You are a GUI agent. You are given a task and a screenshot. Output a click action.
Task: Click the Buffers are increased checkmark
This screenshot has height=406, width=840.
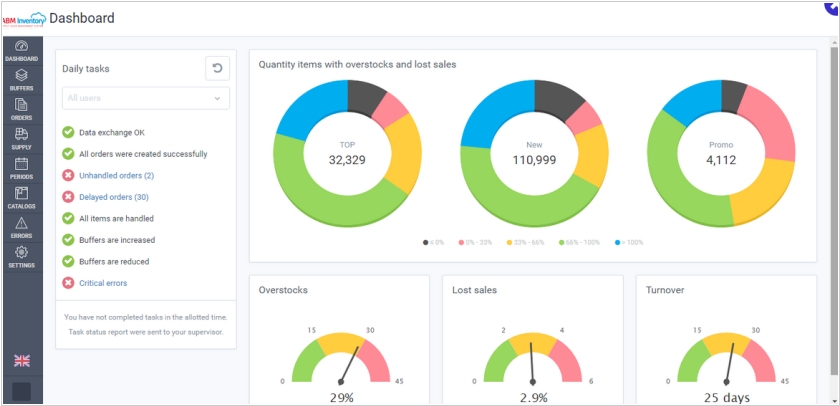click(68, 240)
